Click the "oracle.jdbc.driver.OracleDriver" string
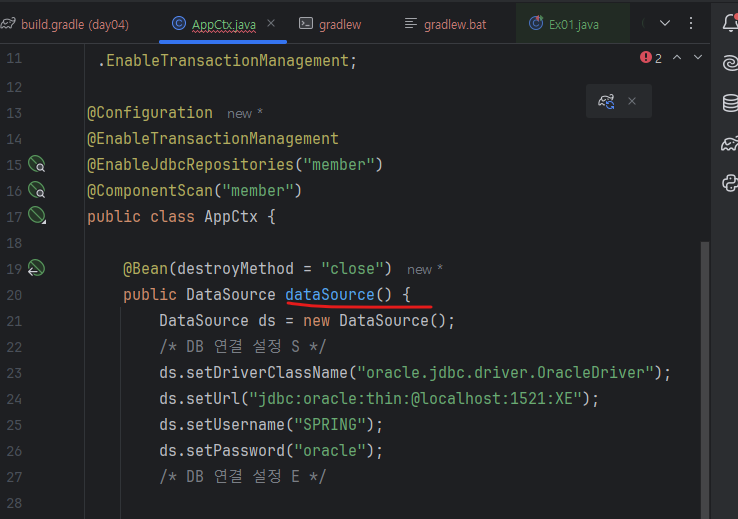This screenshot has height=519, width=738. tap(505, 373)
